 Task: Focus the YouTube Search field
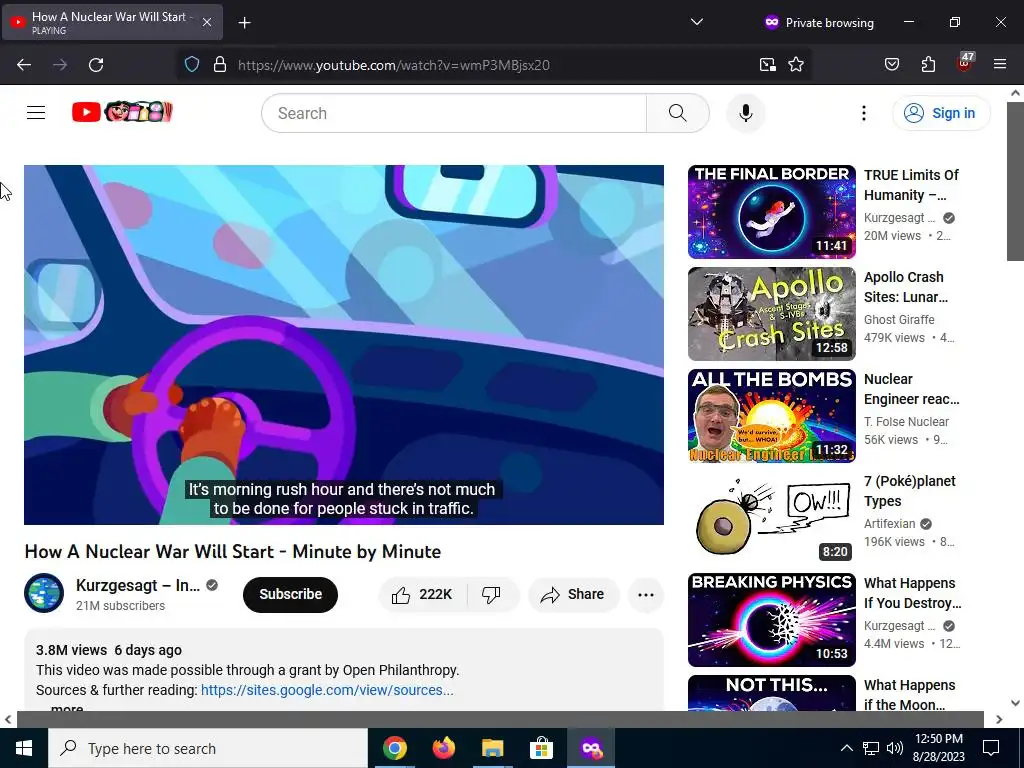pyautogui.click(x=454, y=113)
